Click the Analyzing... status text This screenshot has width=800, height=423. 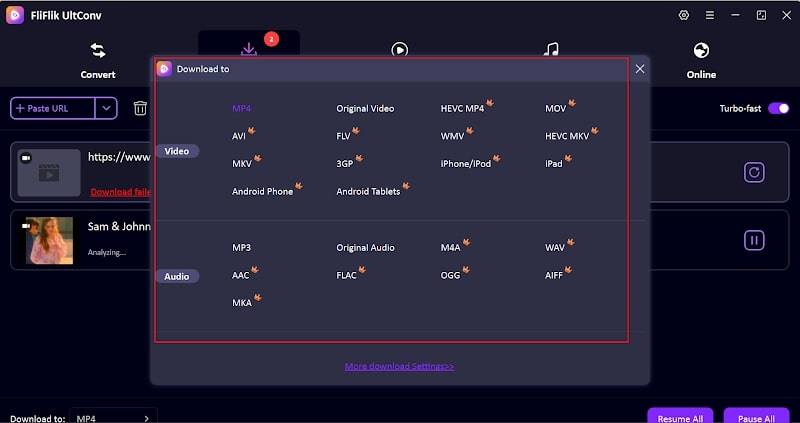point(107,252)
